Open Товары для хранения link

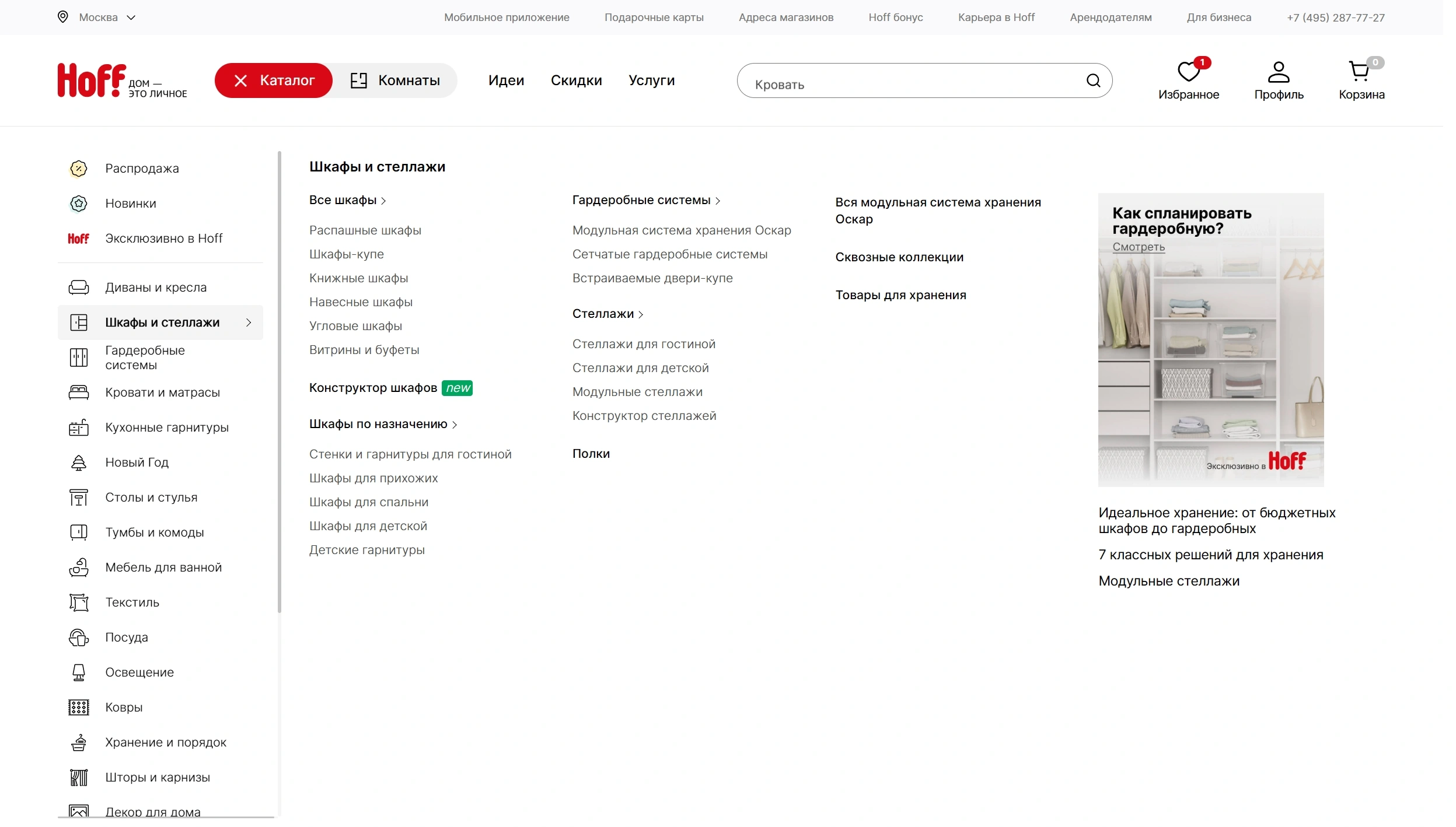(900, 295)
